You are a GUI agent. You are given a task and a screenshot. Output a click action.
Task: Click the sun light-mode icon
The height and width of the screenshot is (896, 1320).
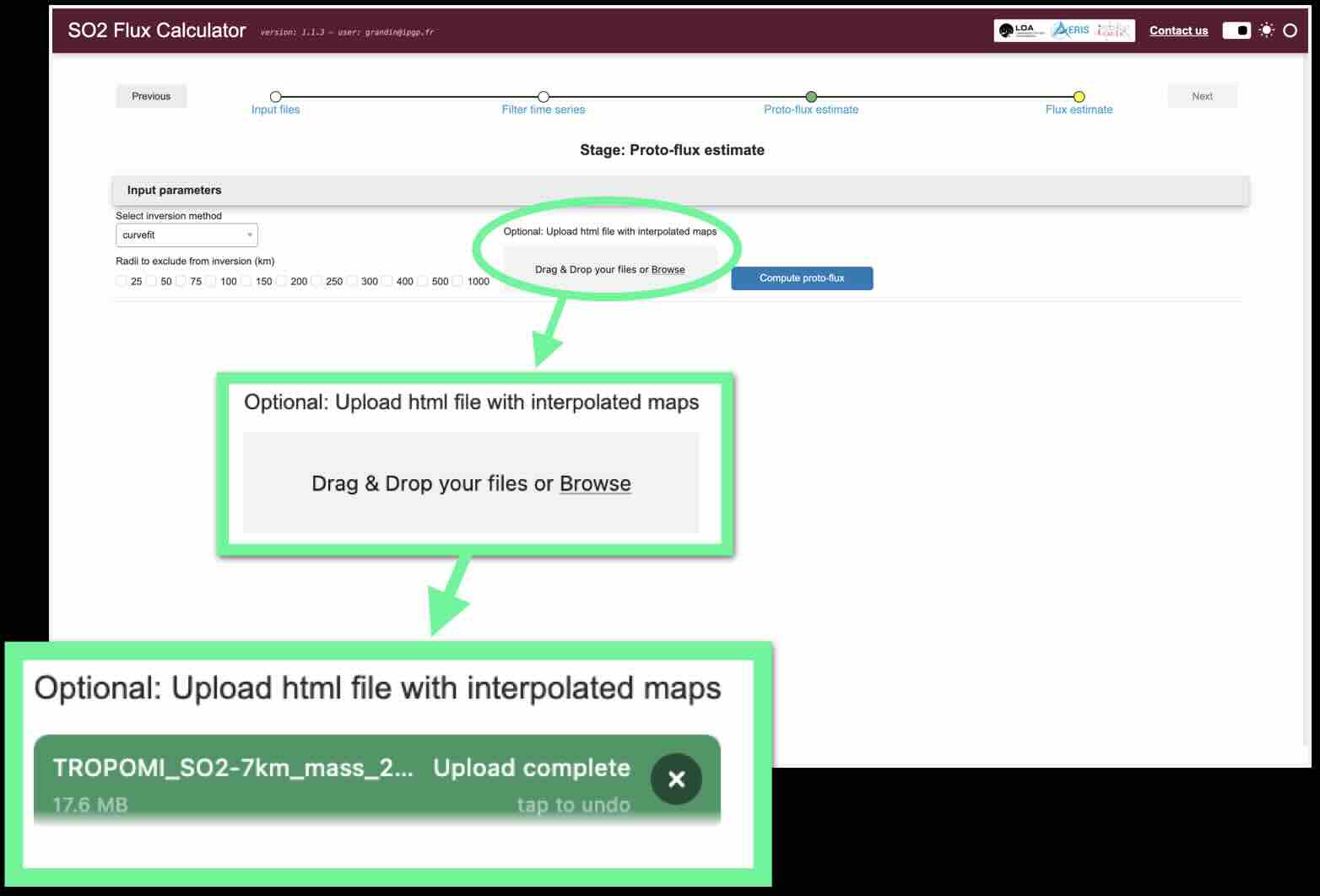[1266, 30]
